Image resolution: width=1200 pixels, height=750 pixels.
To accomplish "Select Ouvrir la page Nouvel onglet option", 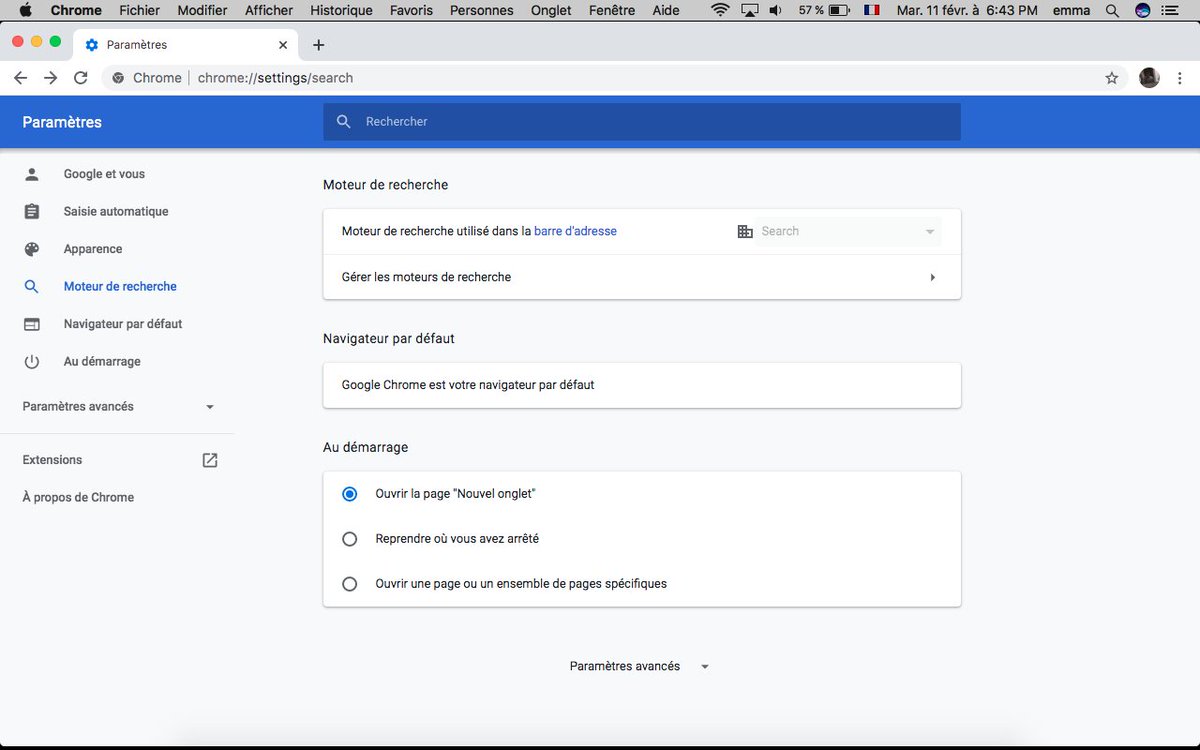I will [349, 494].
